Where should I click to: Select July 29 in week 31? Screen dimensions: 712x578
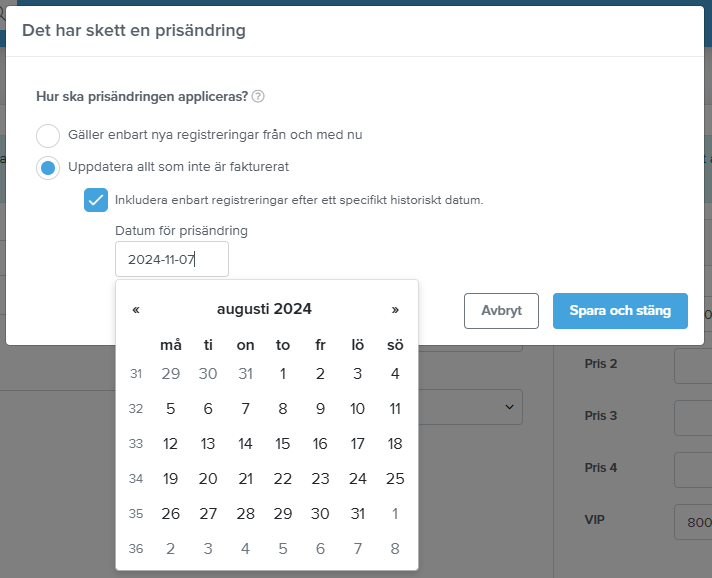coord(170,374)
